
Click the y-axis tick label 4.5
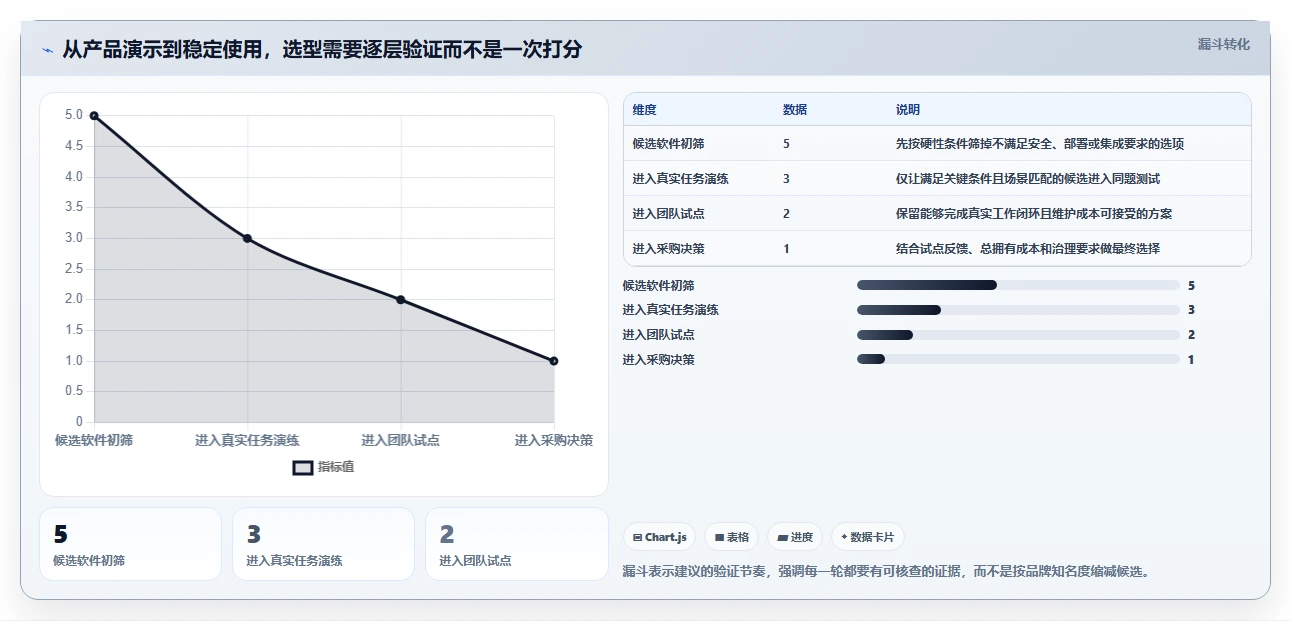click(x=74, y=146)
